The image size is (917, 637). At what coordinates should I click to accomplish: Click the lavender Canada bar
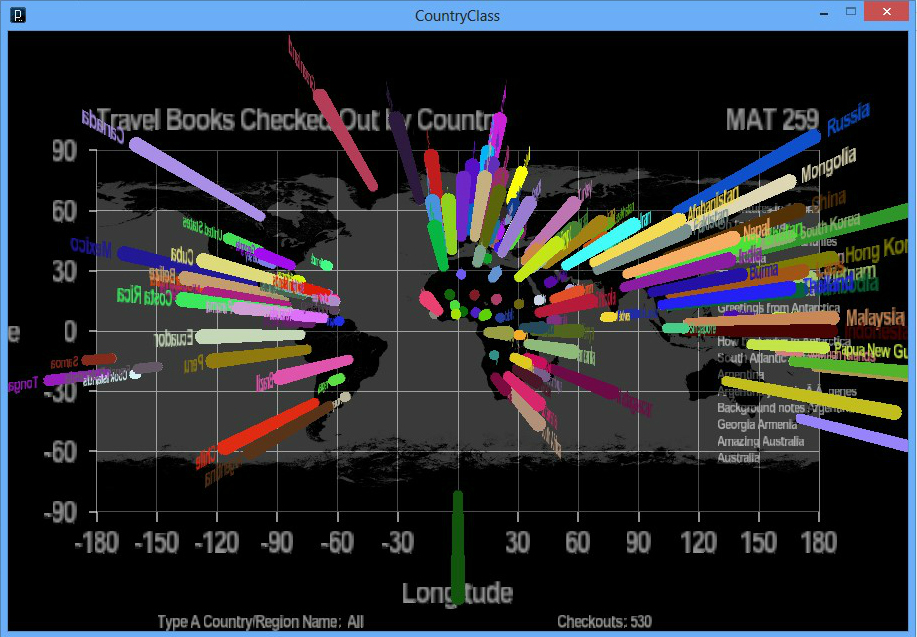coord(197,180)
